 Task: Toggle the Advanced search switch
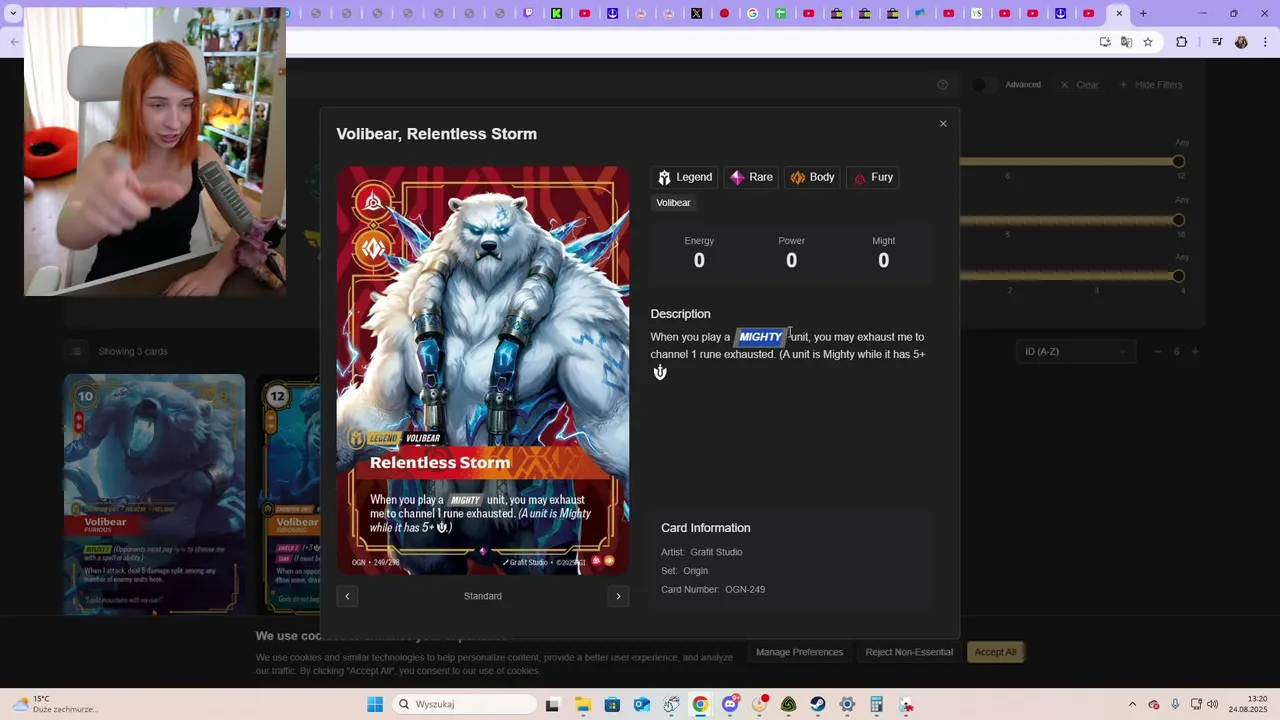tap(985, 85)
